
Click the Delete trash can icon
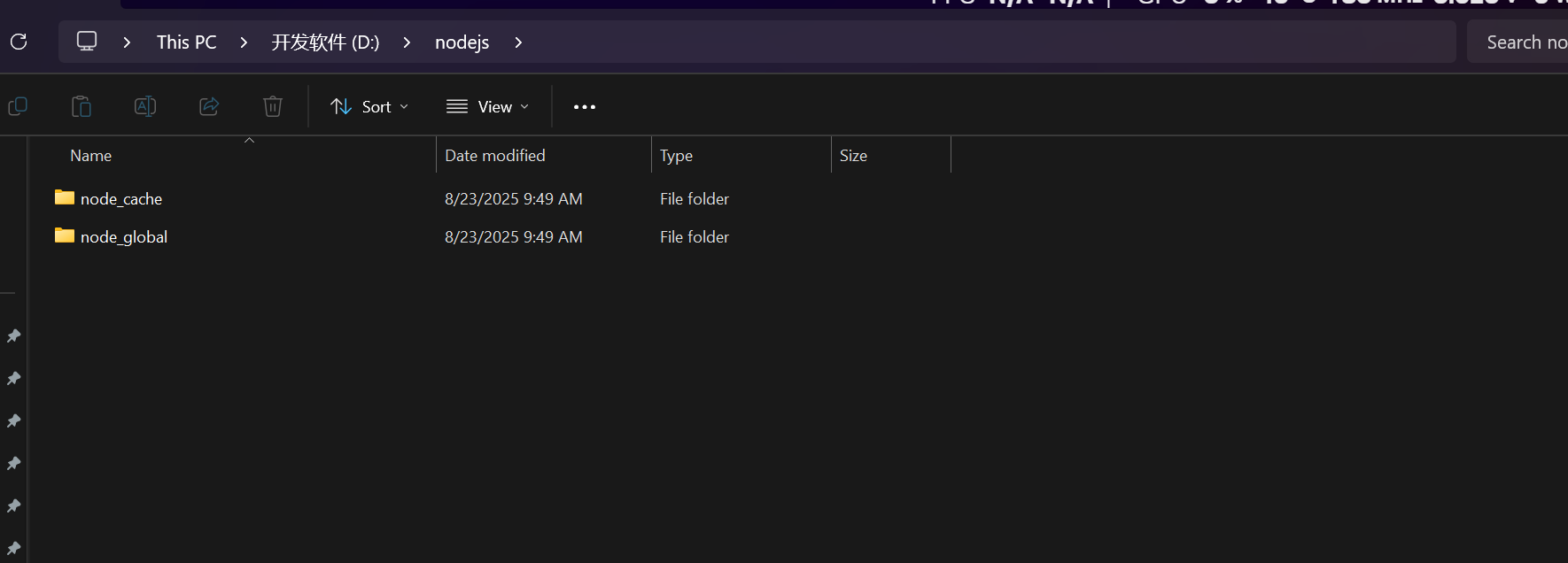point(273,107)
